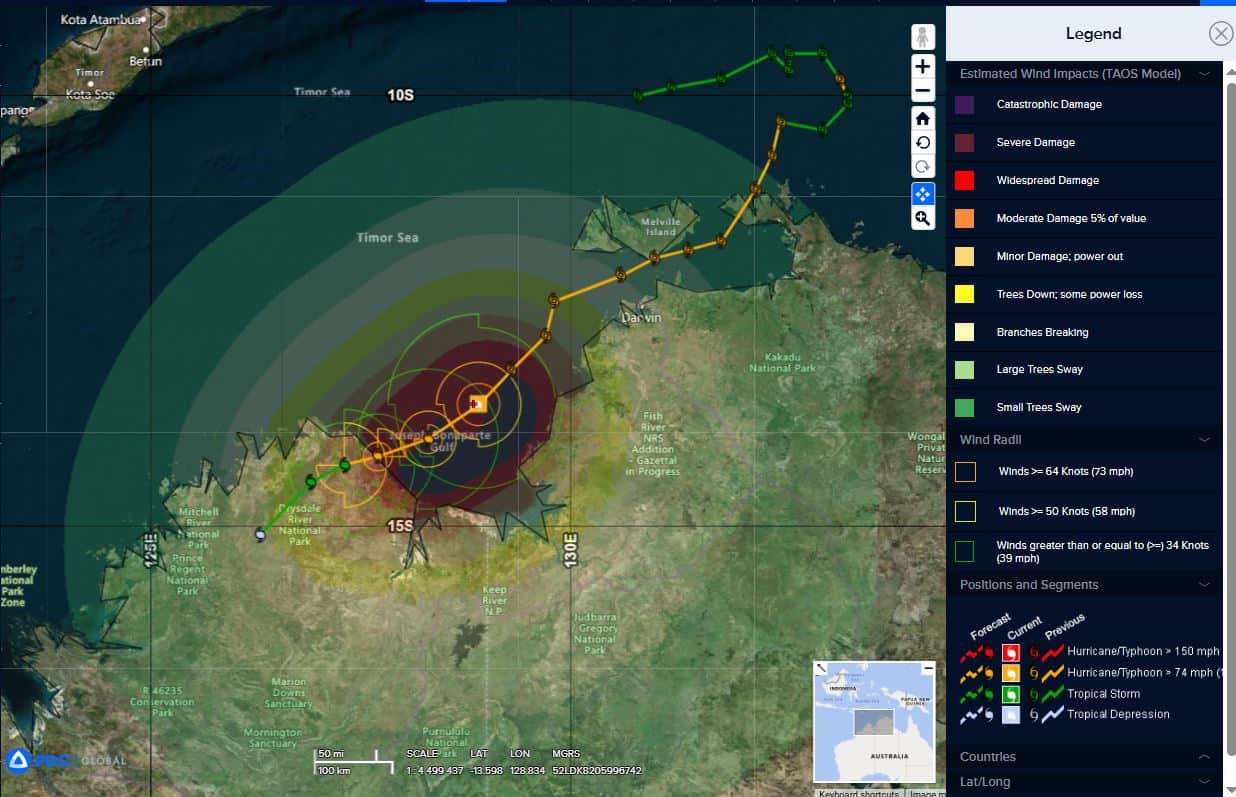Click the Catastrophic Damage purple swatch
Viewport: 1236px width, 797px height.
pyautogui.click(x=964, y=105)
